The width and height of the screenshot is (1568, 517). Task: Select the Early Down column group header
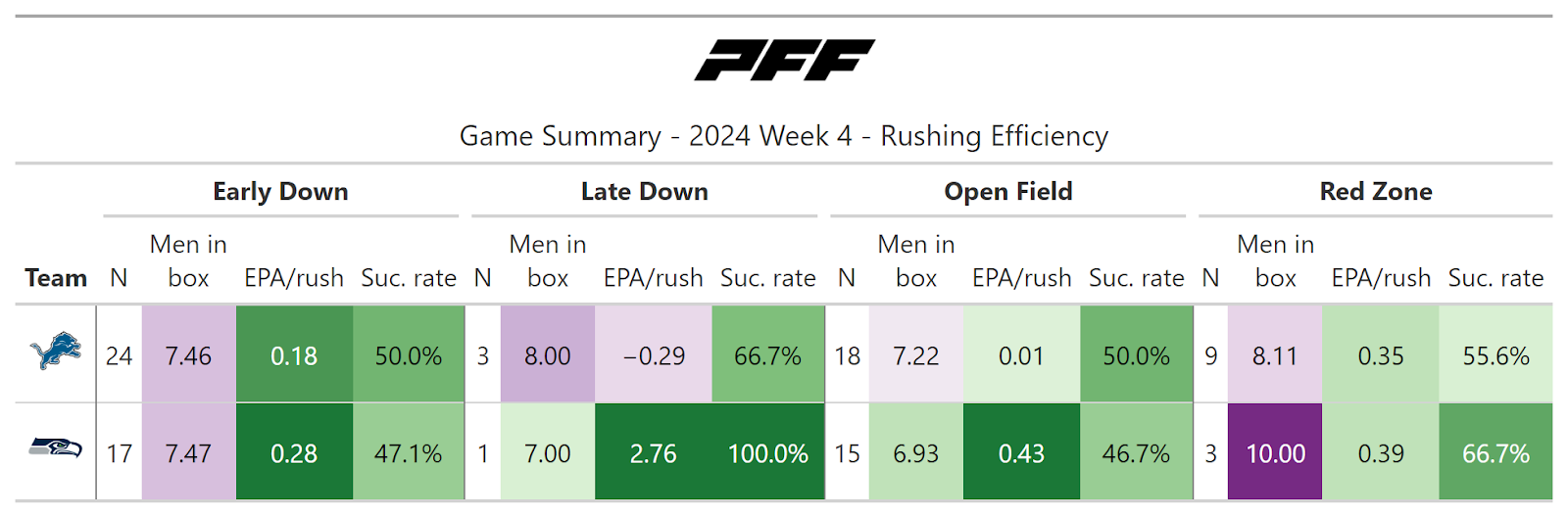[280, 192]
